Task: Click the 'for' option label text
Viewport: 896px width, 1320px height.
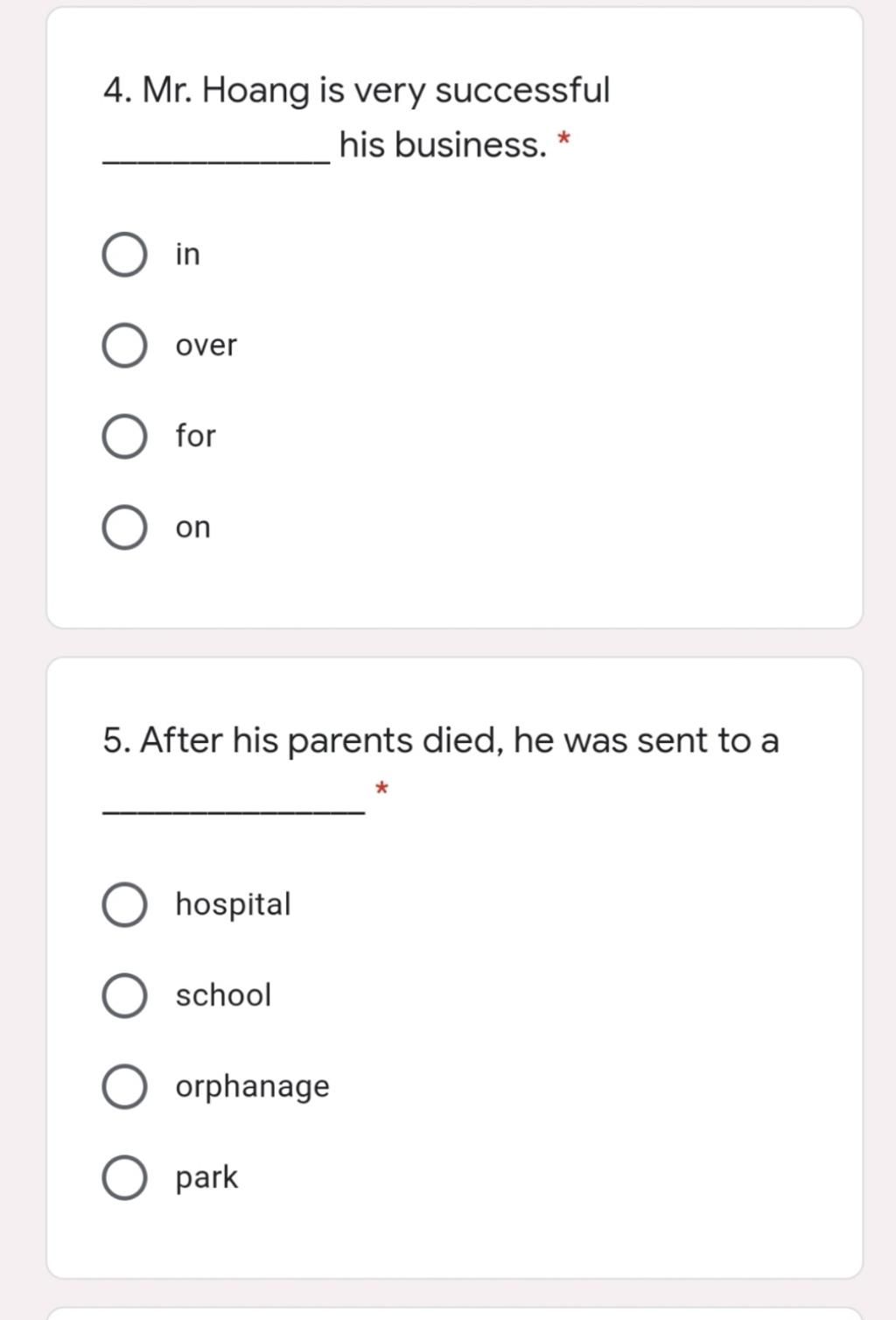Action: pos(195,435)
